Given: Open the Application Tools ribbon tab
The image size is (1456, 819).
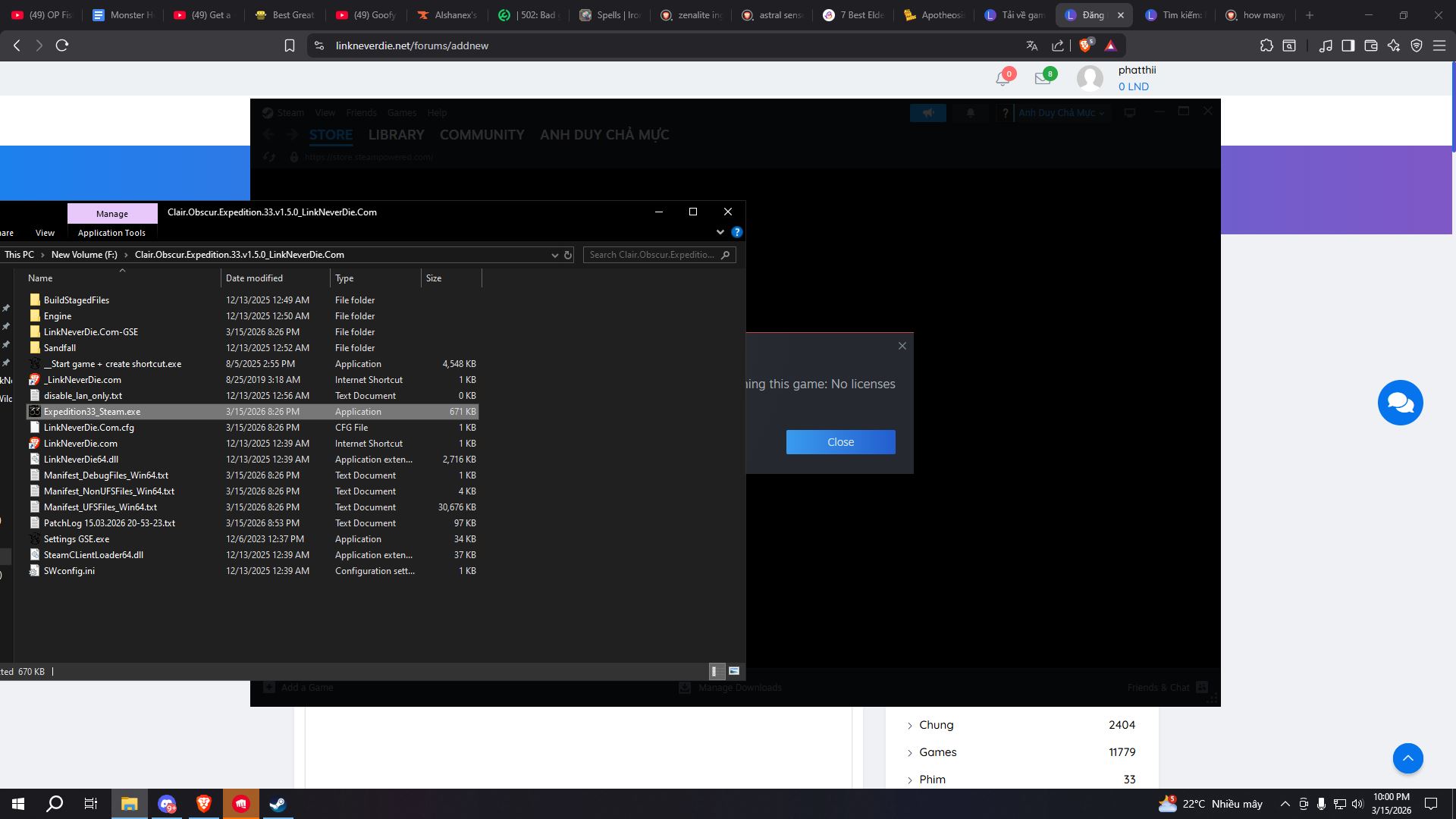Looking at the screenshot, I should [x=111, y=233].
